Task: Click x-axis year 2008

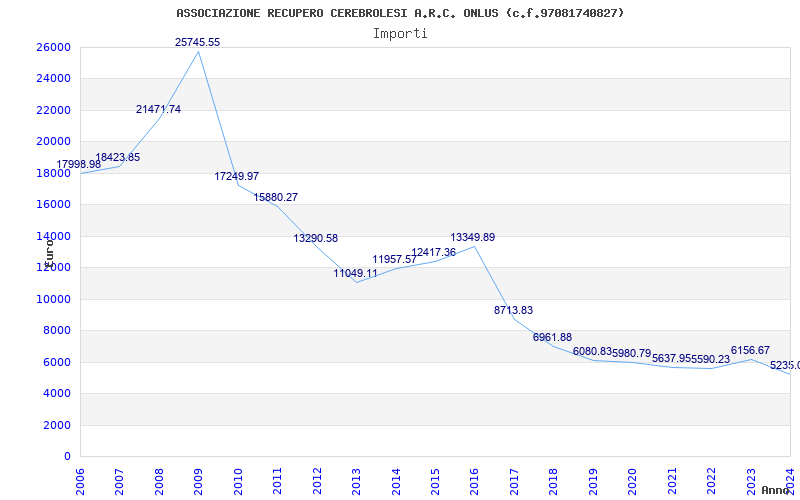Action: tap(159, 481)
